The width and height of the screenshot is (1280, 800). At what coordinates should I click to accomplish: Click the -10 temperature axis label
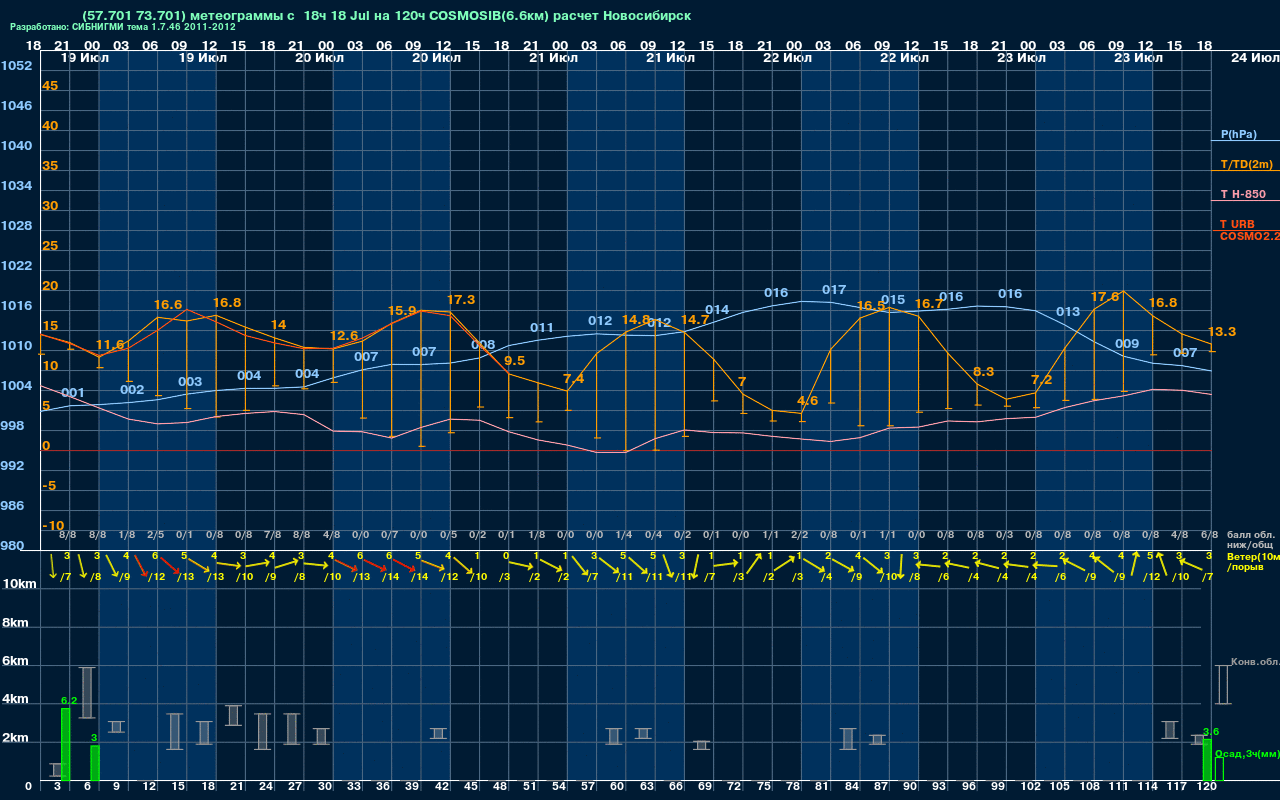click(53, 526)
